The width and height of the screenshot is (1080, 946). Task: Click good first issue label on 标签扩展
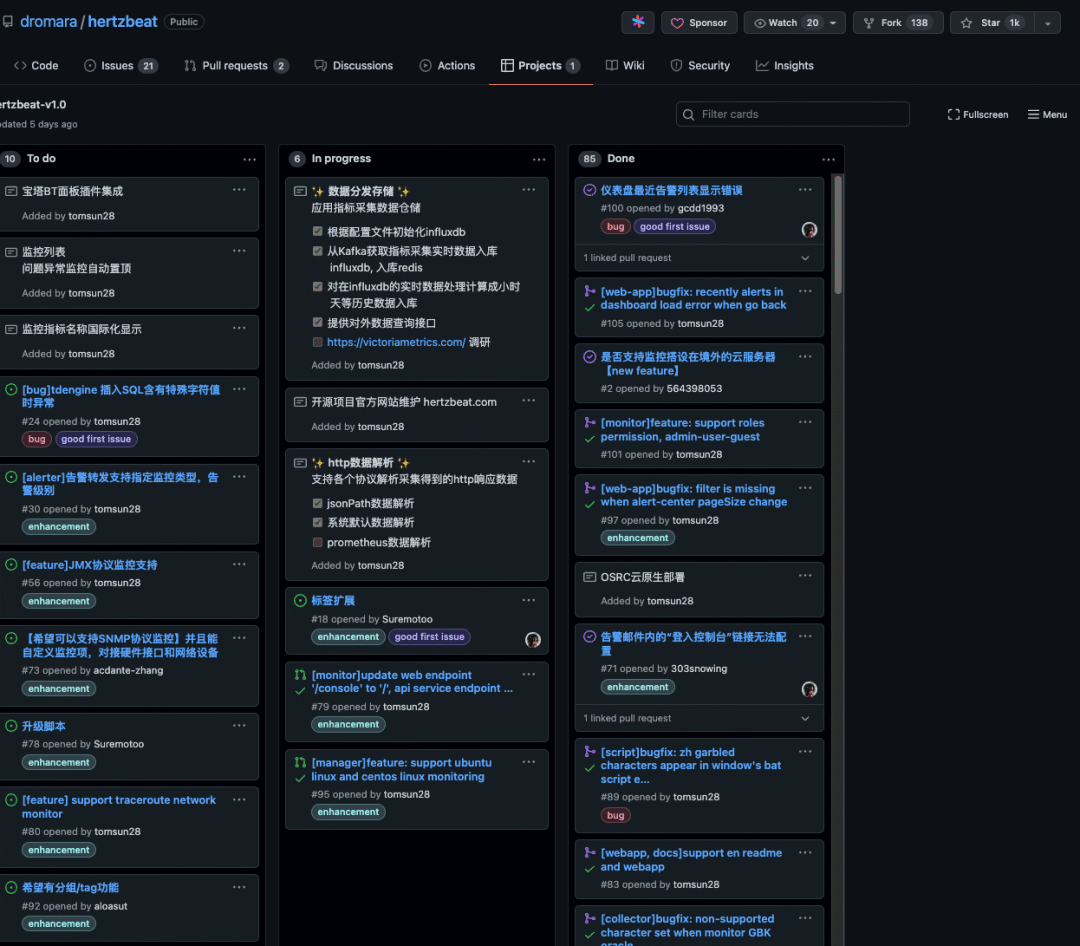coord(429,637)
